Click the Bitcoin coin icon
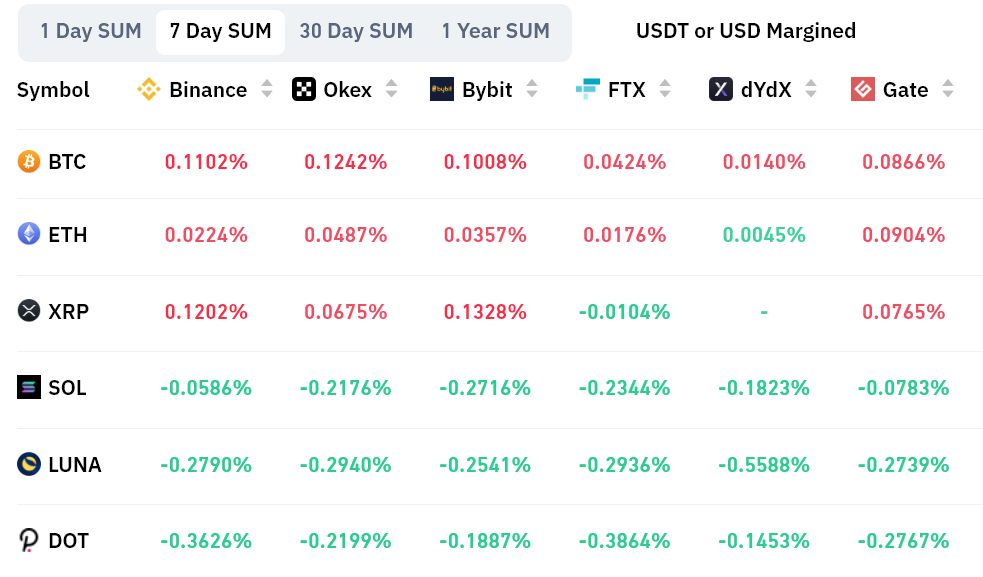983x577 pixels. [x=29, y=161]
